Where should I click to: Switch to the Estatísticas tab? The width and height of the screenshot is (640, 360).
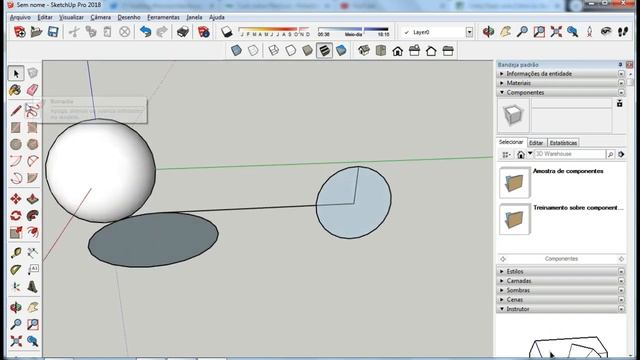click(x=563, y=143)
